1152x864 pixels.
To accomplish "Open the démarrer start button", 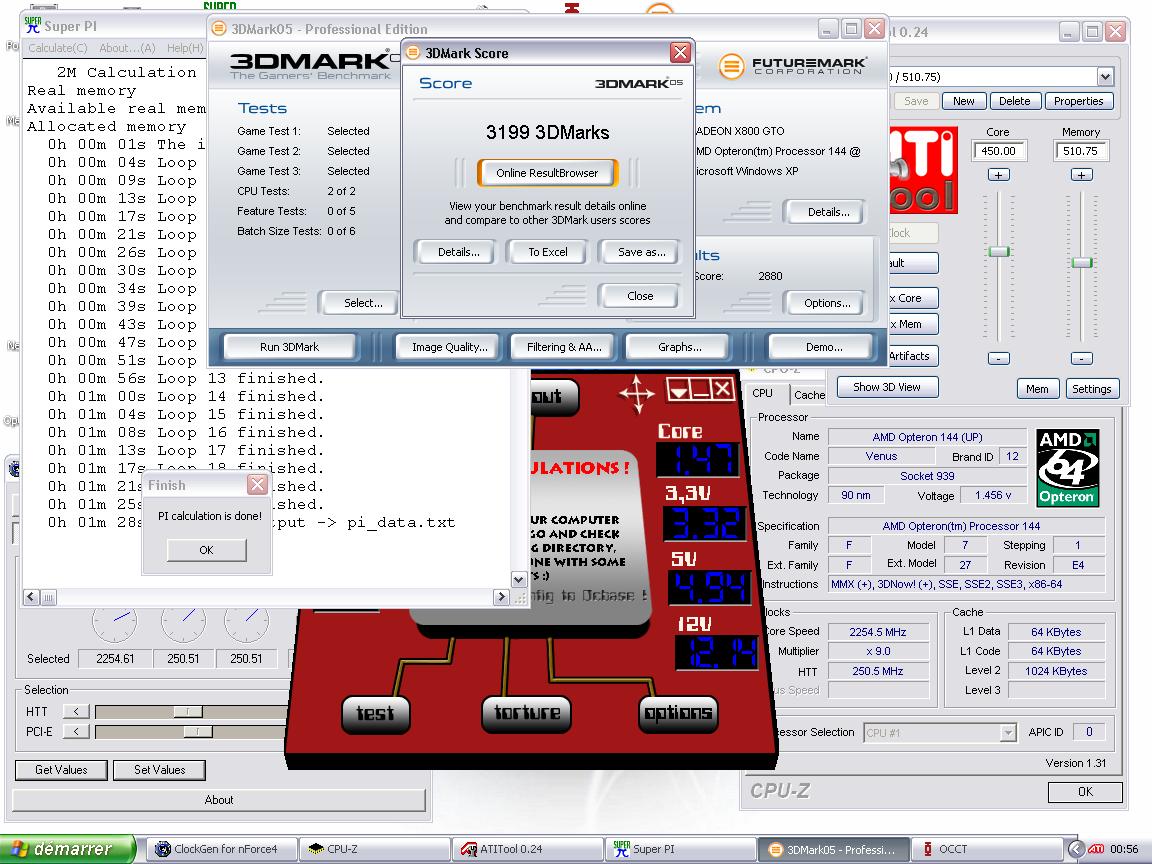I will [68, 849].
